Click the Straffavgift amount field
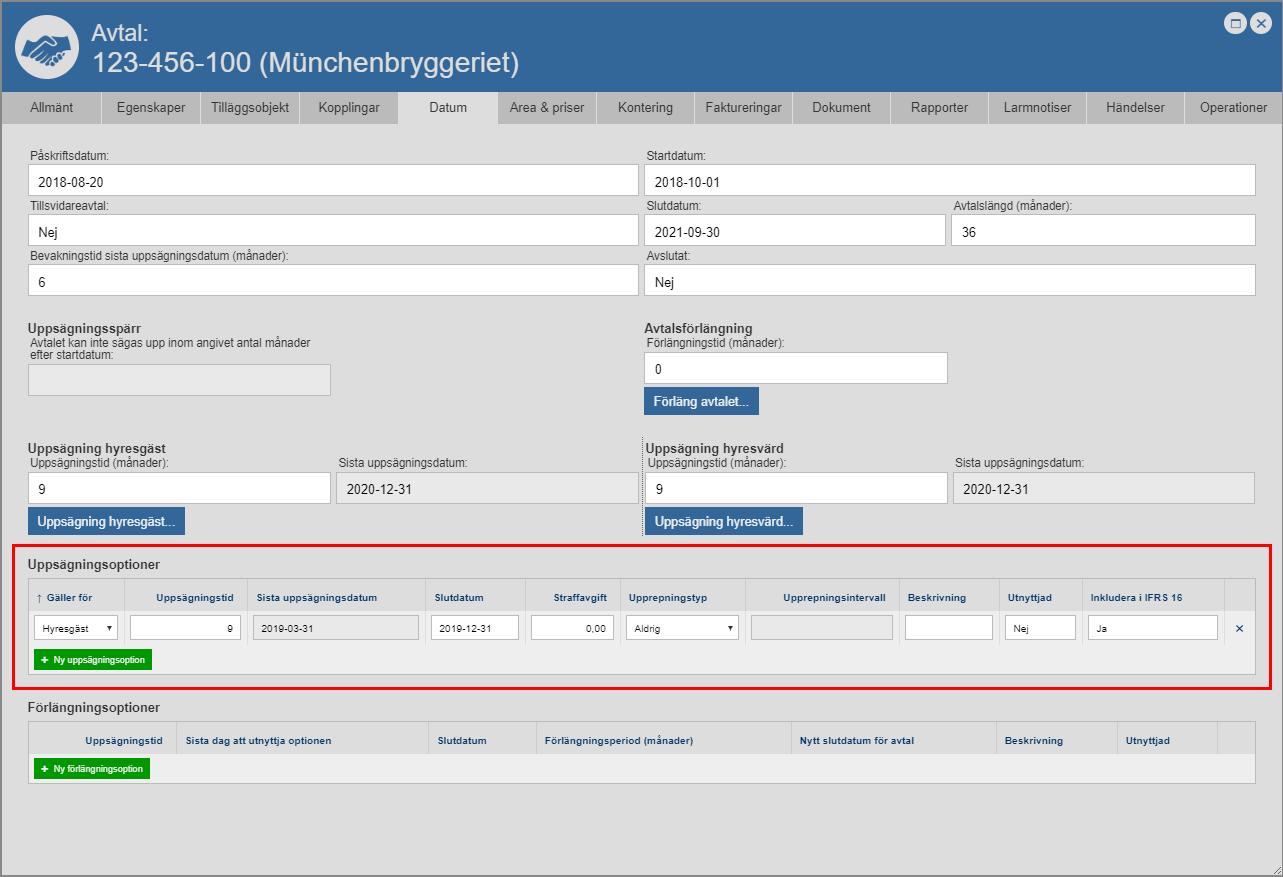Screen dimensions: 1283x877 572,628
